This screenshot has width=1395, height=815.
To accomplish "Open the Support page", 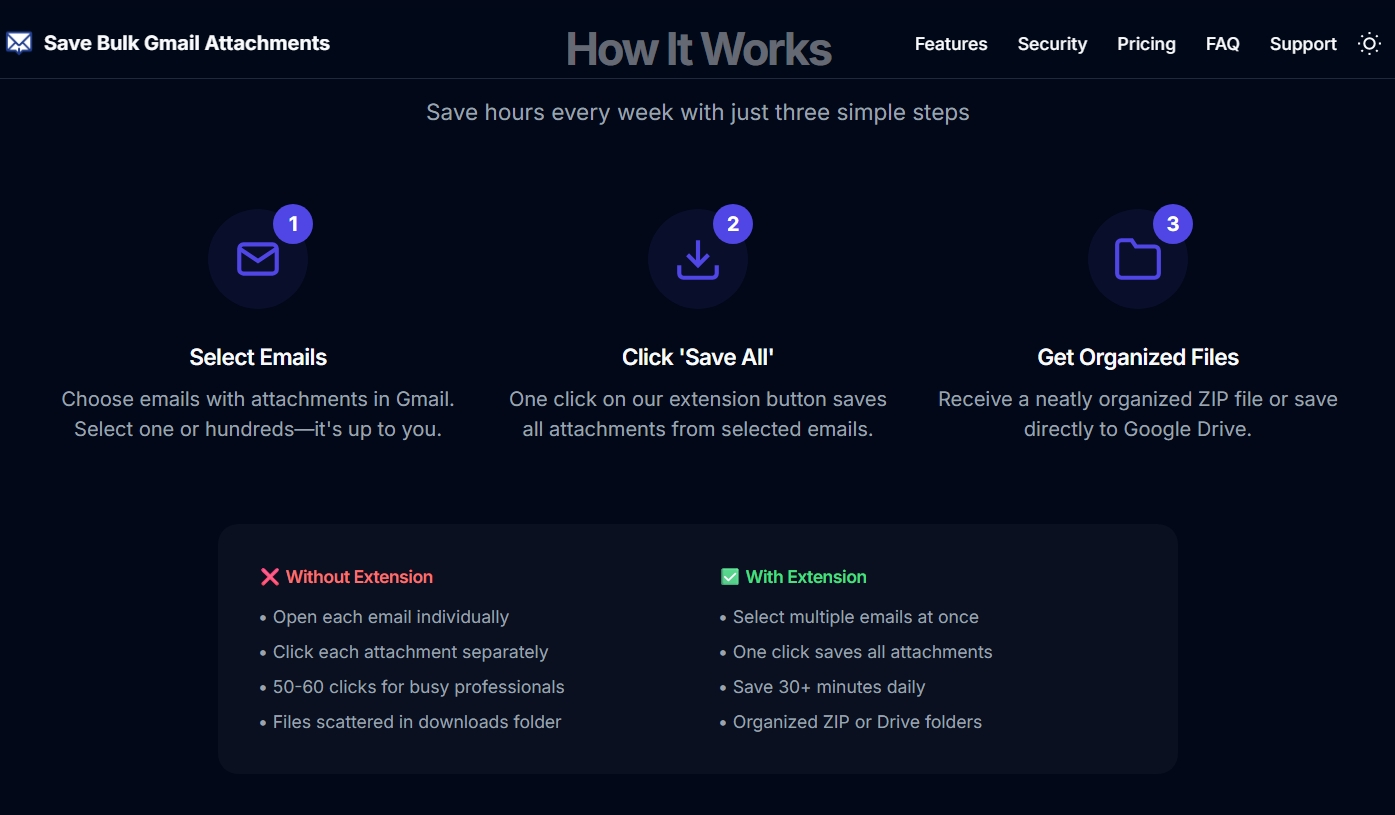I will click(x=1303, y=44).
